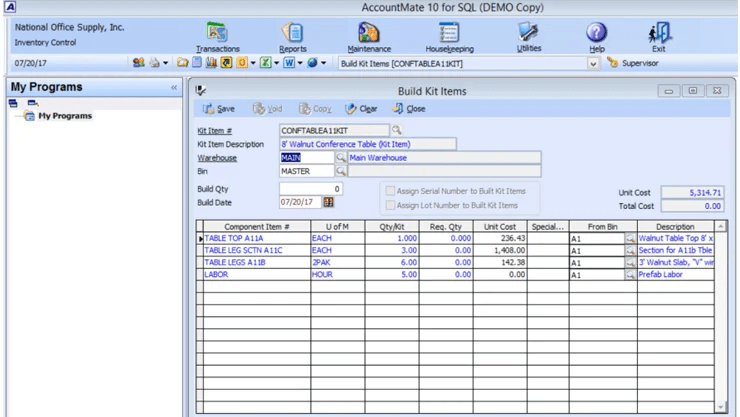
Task: Click first icon under My Programs header
Action: click(x=13, y=103)
